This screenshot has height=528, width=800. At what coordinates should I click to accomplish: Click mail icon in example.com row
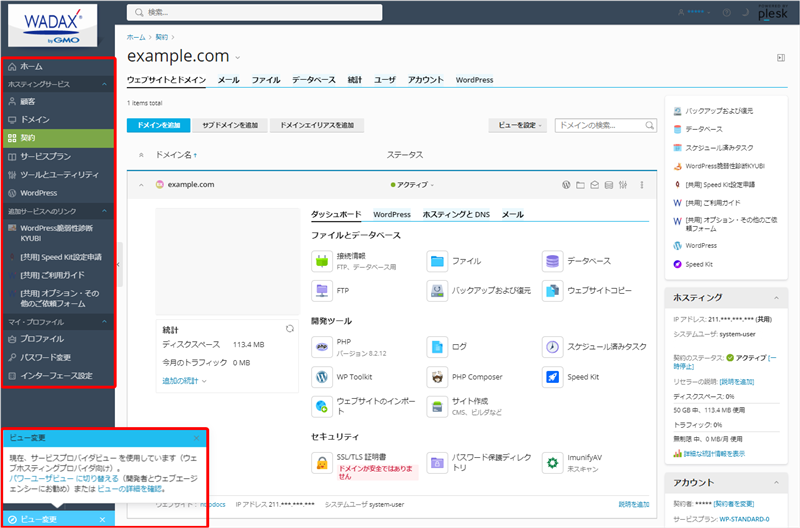pyautogui.click(x=594, y=185)
